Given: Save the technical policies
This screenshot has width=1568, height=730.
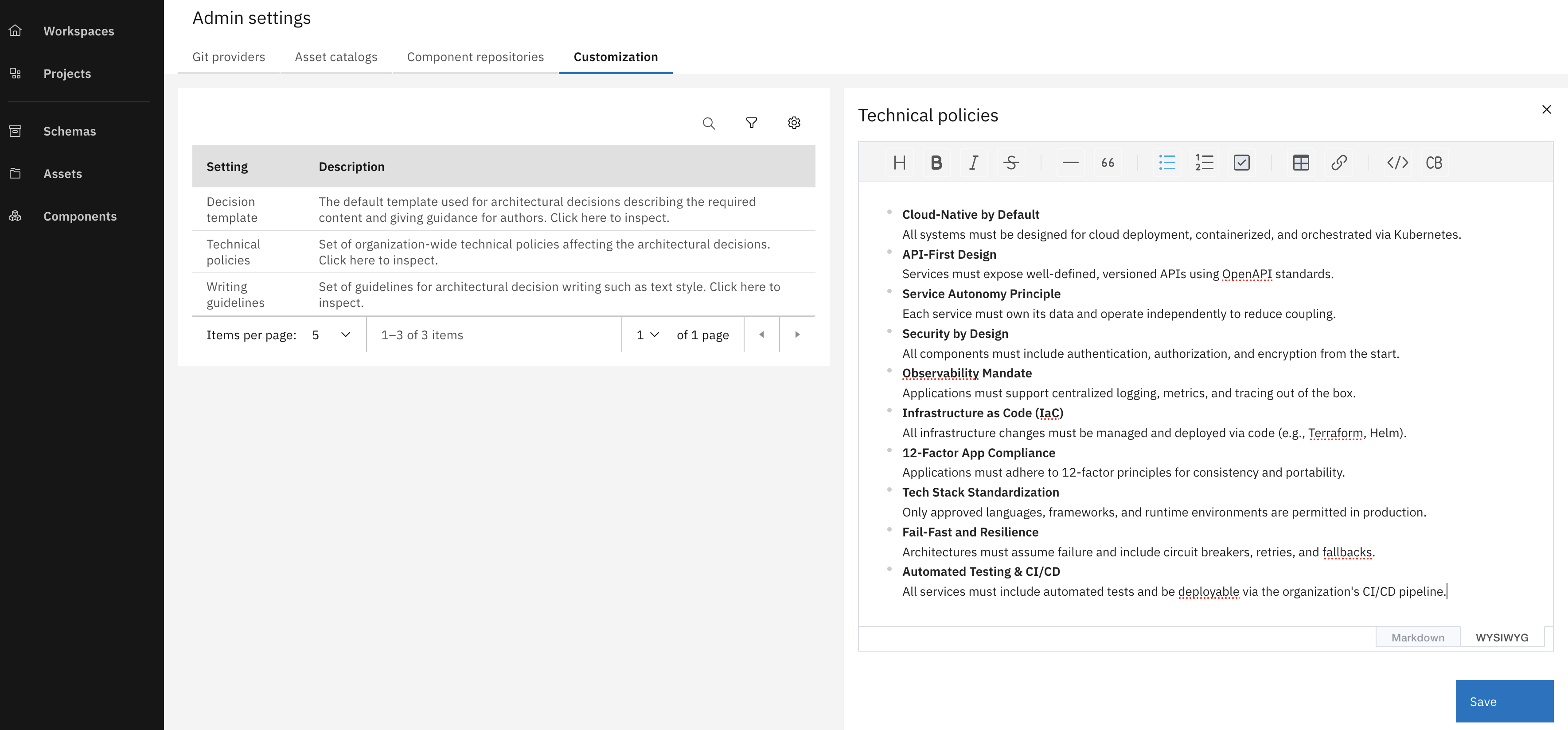Looking at the screenshot, I should tap(1503, 701).
